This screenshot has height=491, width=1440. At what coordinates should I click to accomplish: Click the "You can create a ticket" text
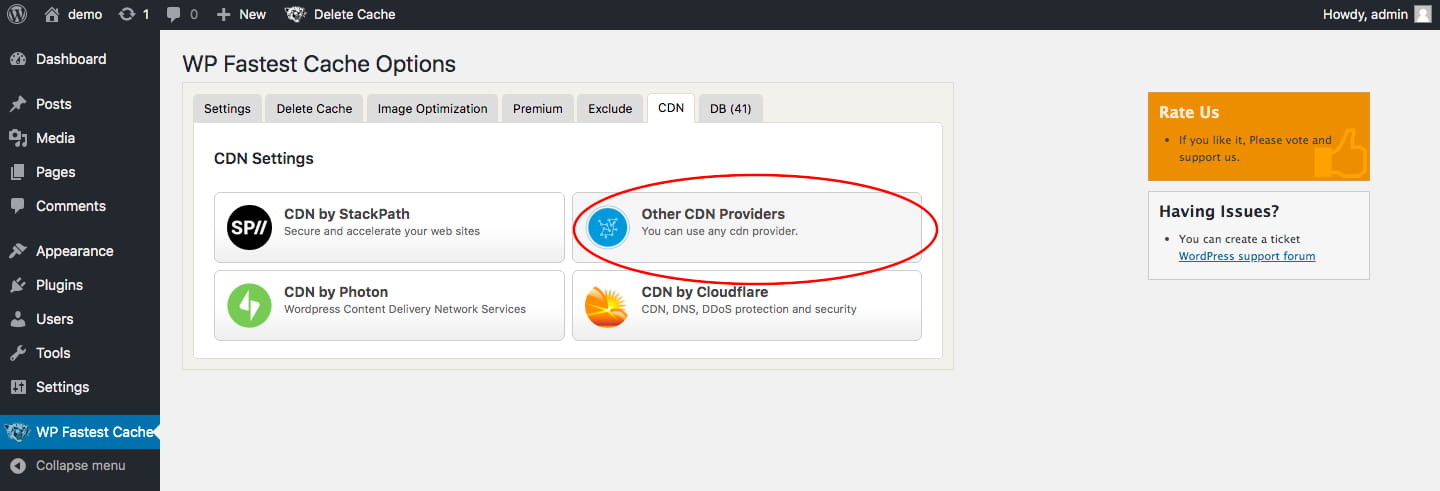(1239, 239)
